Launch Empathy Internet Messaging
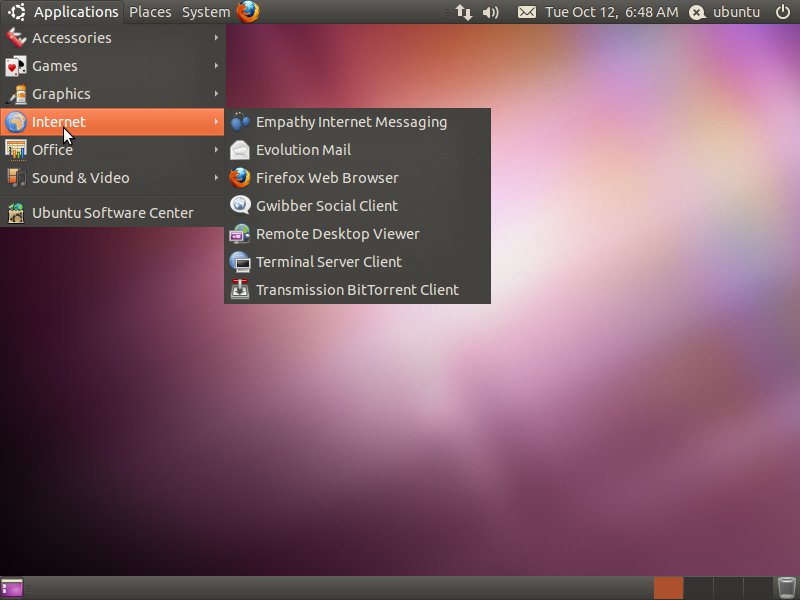The image size is (800, 600). point(358,122)
